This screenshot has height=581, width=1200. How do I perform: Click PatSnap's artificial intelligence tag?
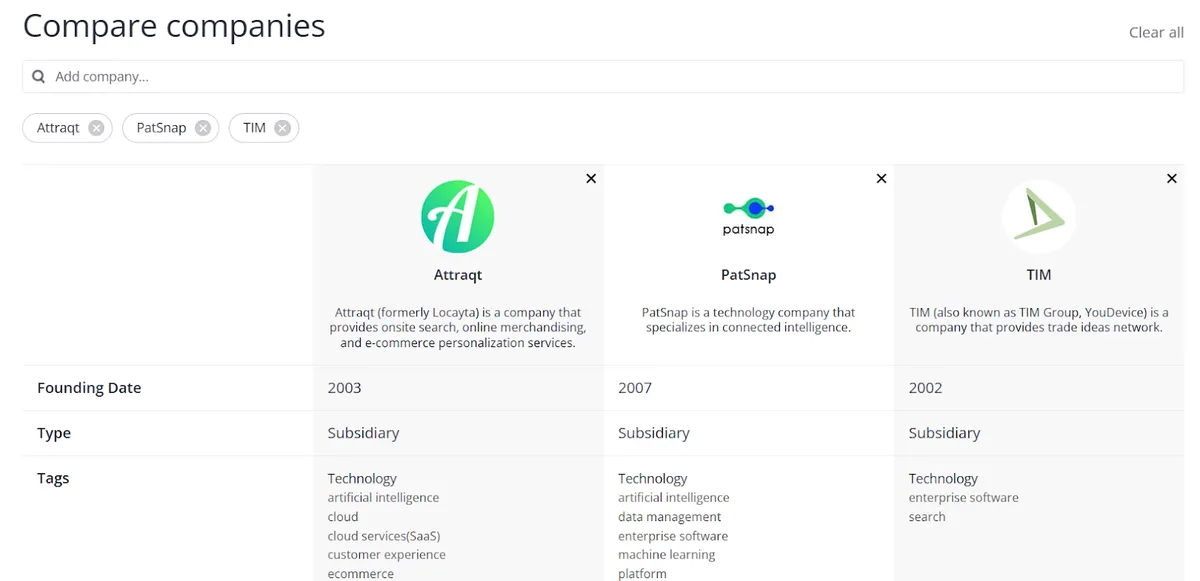tap(674, 497)
